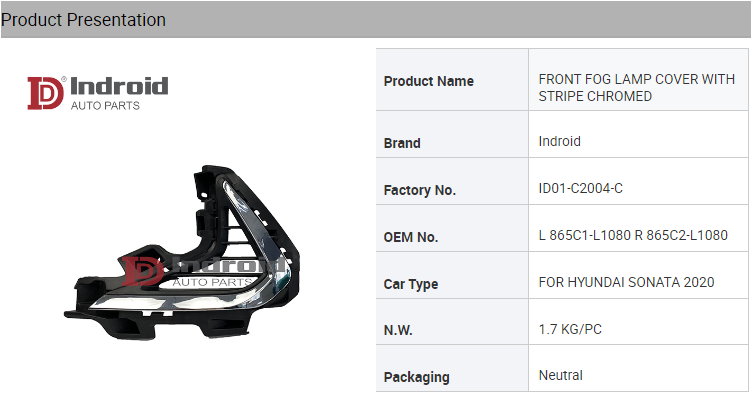Select the Car Type label
This screenshot has height=395, width=752.
[x=411, y=284]
